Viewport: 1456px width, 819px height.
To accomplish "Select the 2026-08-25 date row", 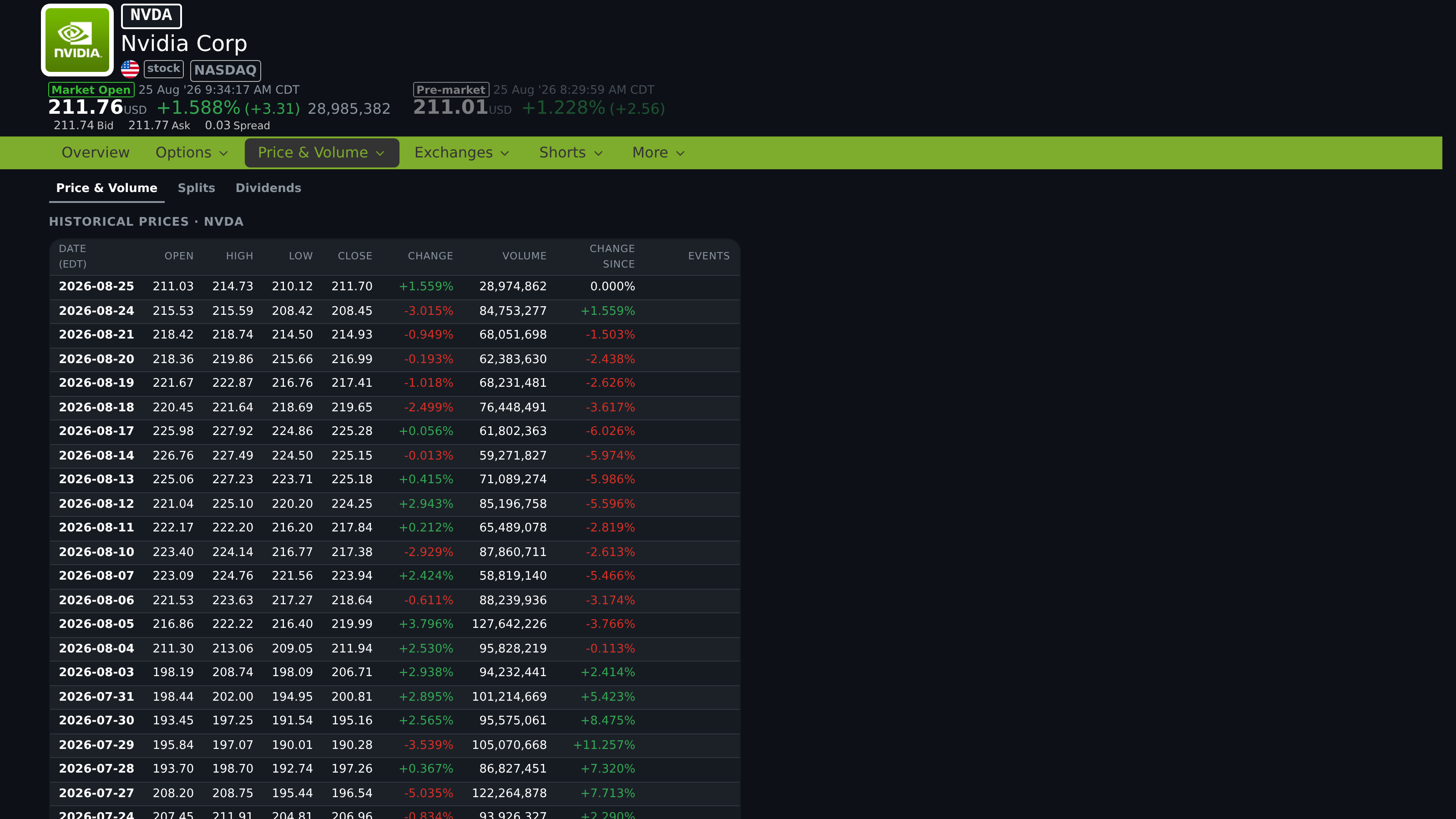I will 394,287.
